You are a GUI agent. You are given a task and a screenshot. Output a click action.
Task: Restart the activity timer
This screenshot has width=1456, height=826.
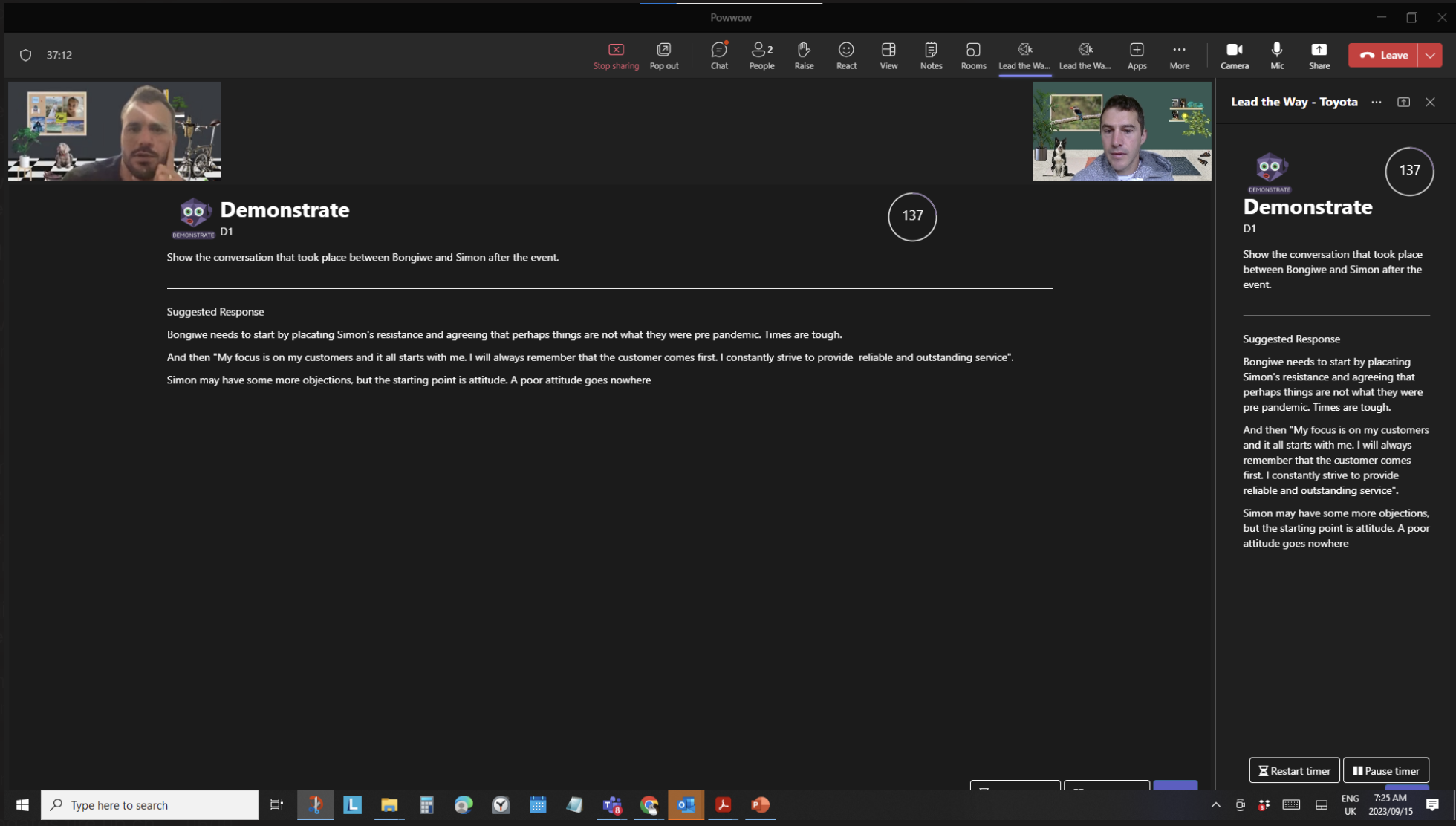(1294, 770)
